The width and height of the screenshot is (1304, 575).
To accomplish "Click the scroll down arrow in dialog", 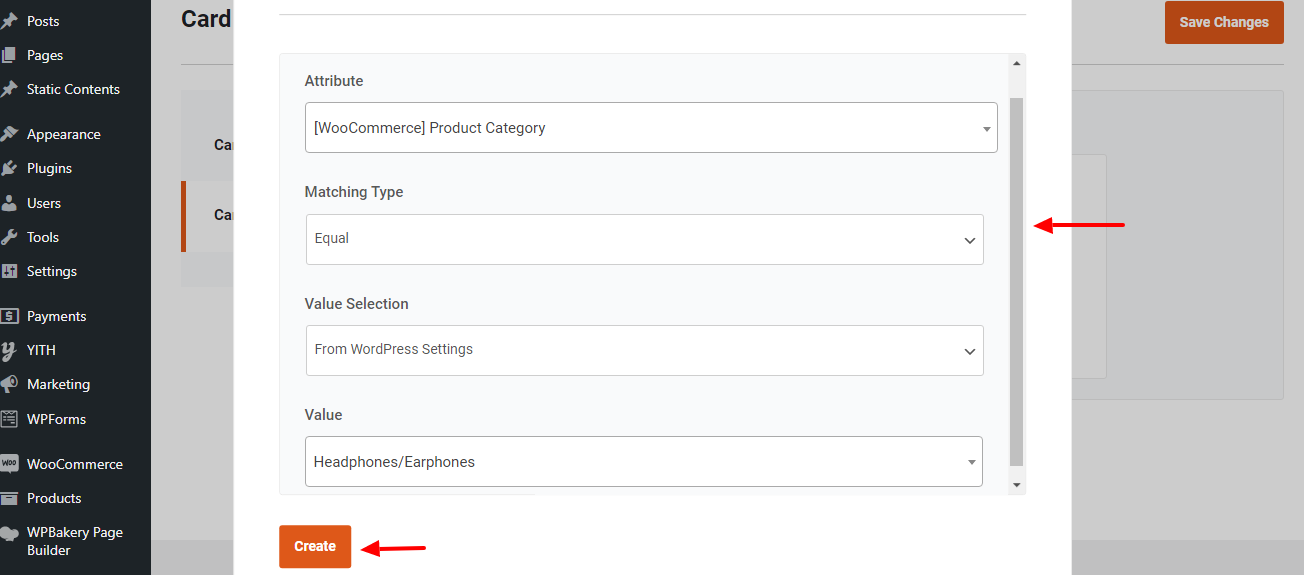I will pos(1017,485).
